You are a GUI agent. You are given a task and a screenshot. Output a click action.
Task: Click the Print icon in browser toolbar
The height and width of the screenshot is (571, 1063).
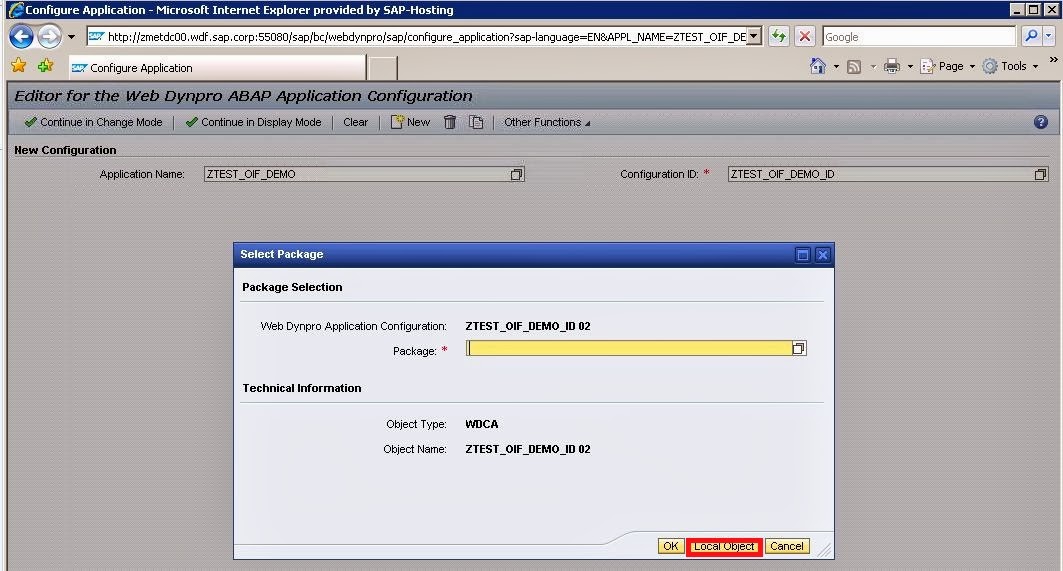pos(892,66)
